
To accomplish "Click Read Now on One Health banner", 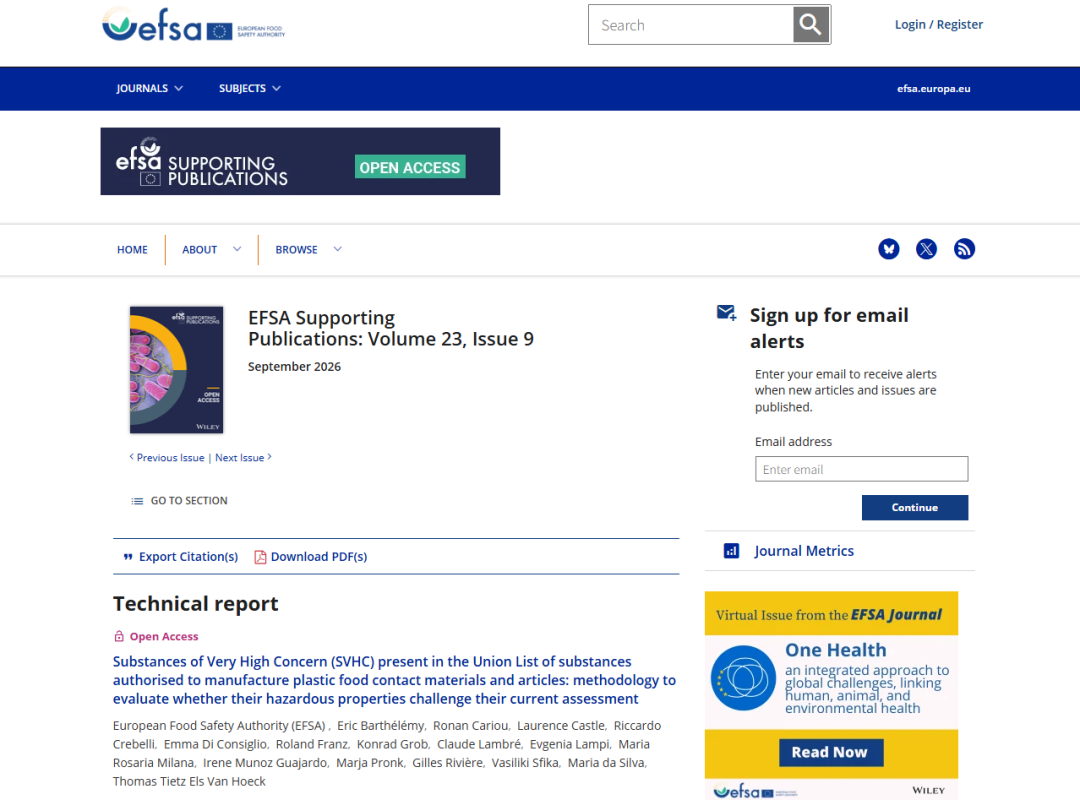I will coord(831,752).
